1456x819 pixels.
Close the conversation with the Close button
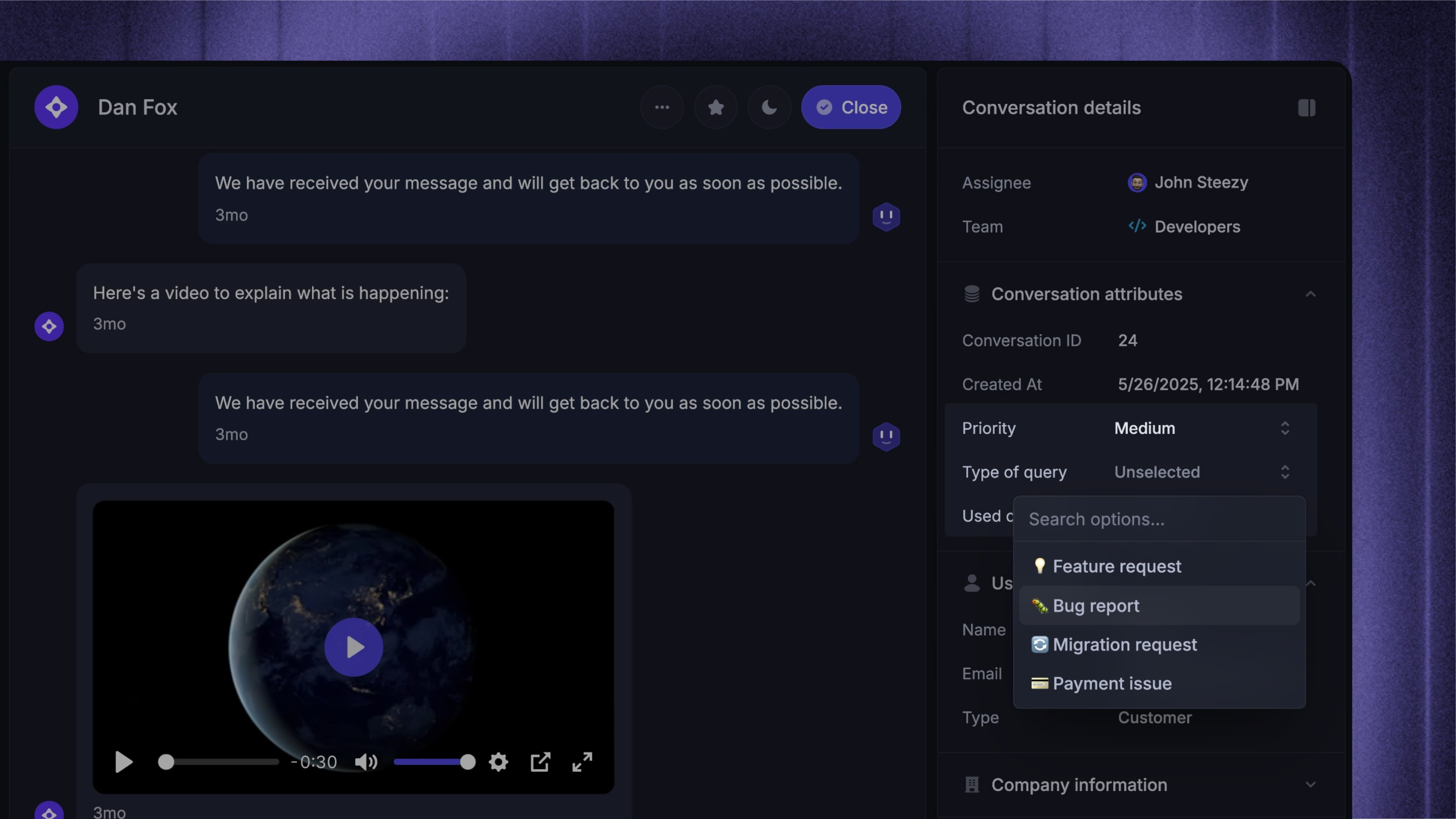point(850,108)
